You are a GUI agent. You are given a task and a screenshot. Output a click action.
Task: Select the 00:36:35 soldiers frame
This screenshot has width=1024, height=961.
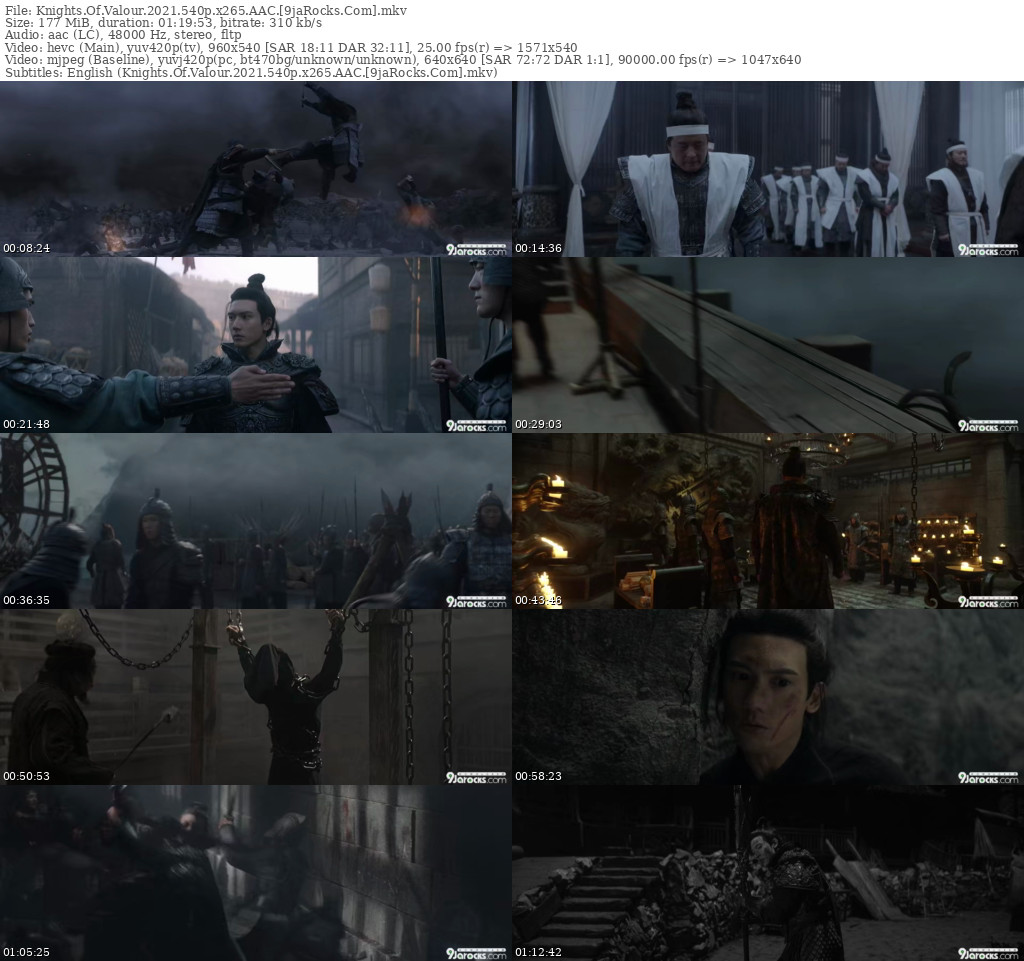(x=256, y=520)
